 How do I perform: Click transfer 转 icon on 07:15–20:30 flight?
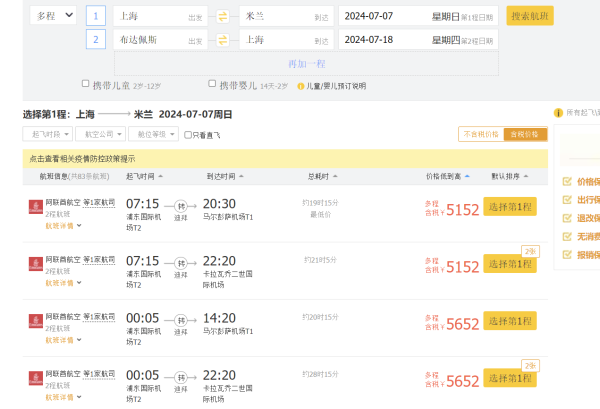click(181, 206)
